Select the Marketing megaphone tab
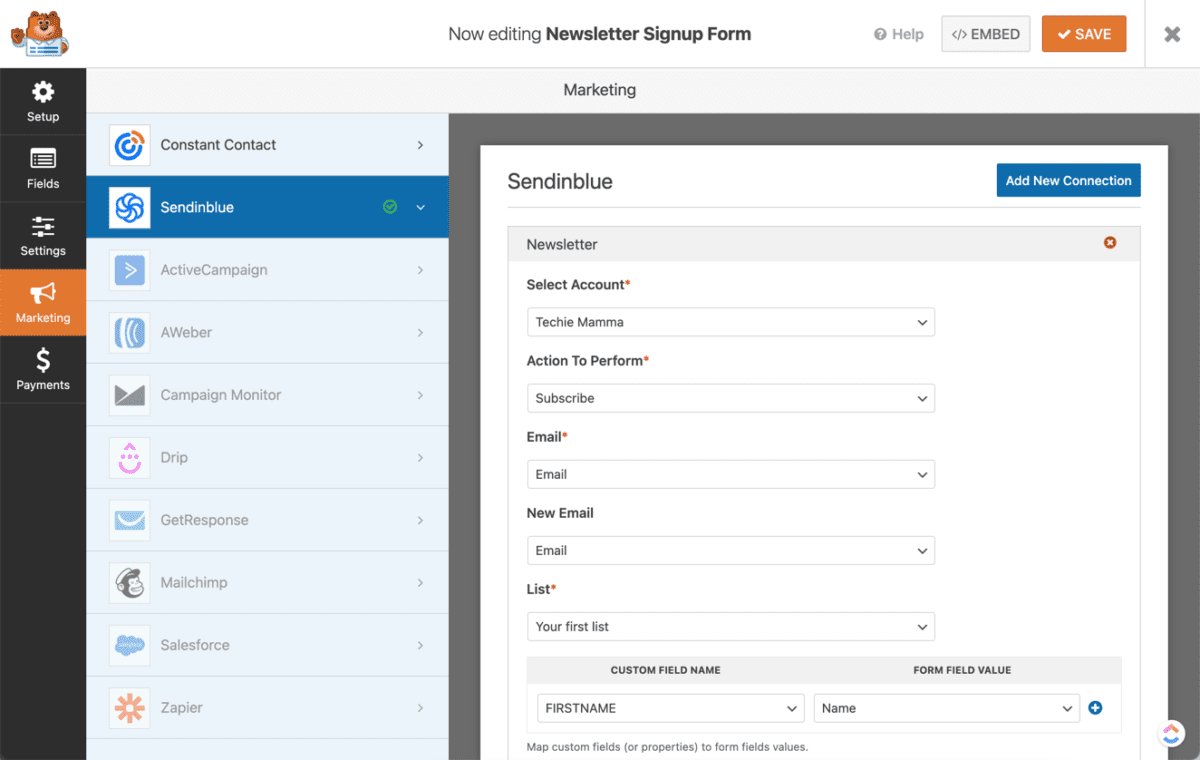 pos(43,303)
